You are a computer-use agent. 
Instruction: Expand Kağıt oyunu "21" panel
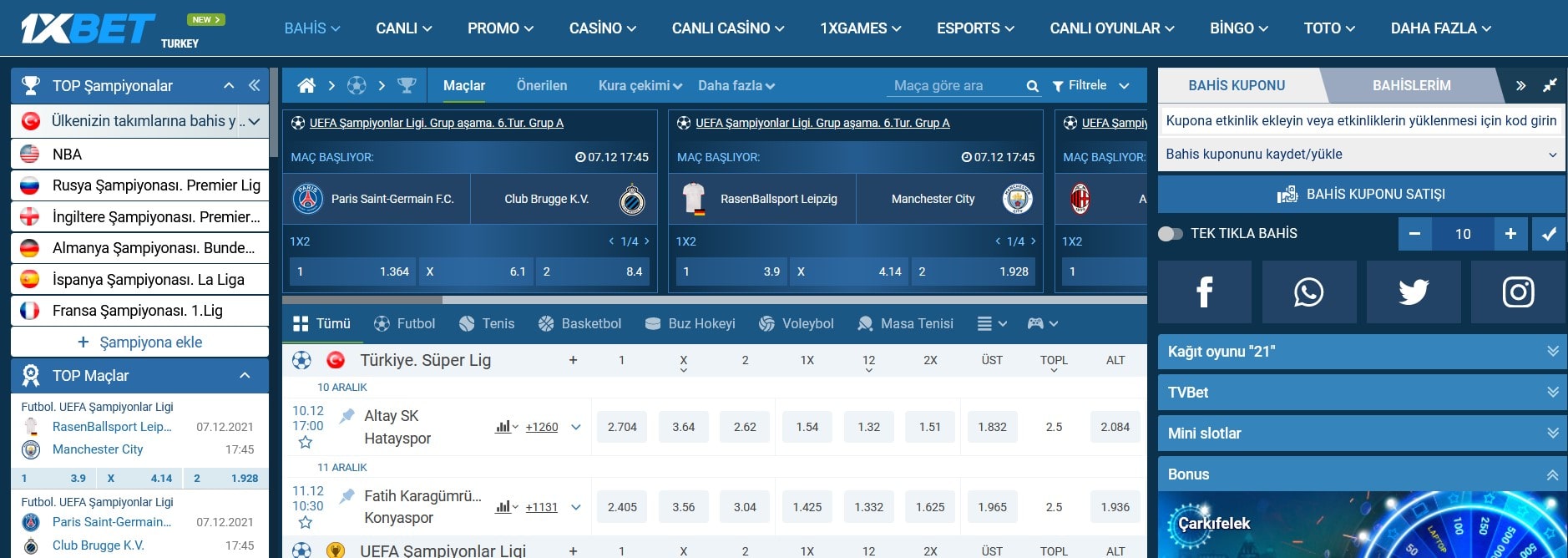tap(1362, 352)
